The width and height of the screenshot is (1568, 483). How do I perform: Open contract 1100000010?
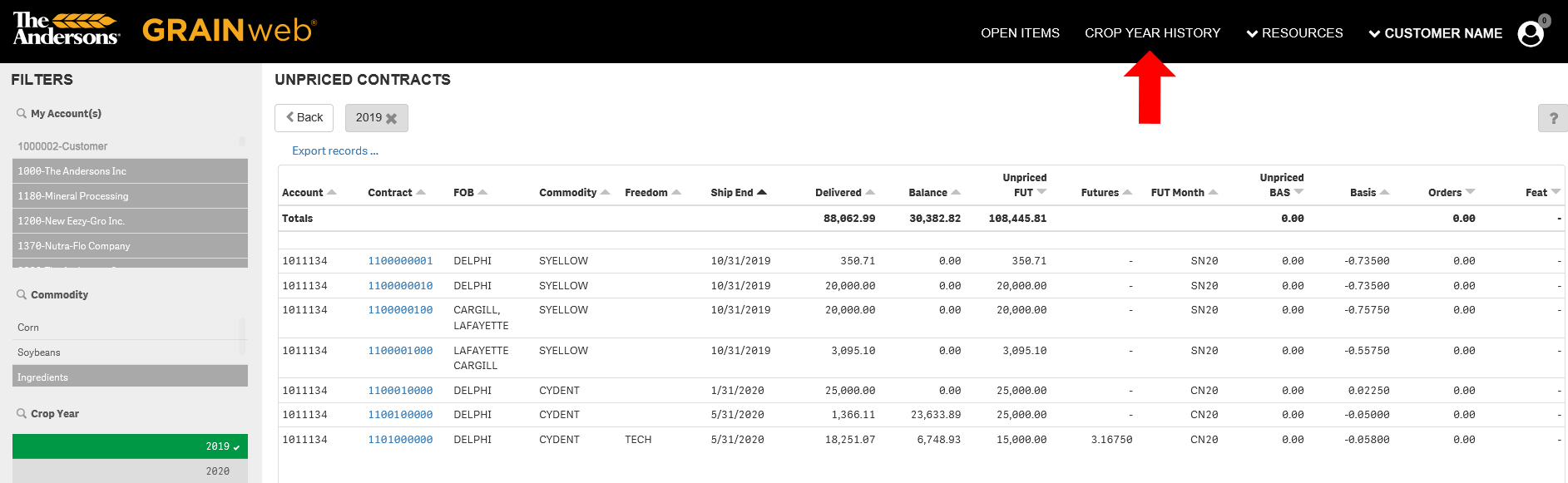(x=400, y=286)
